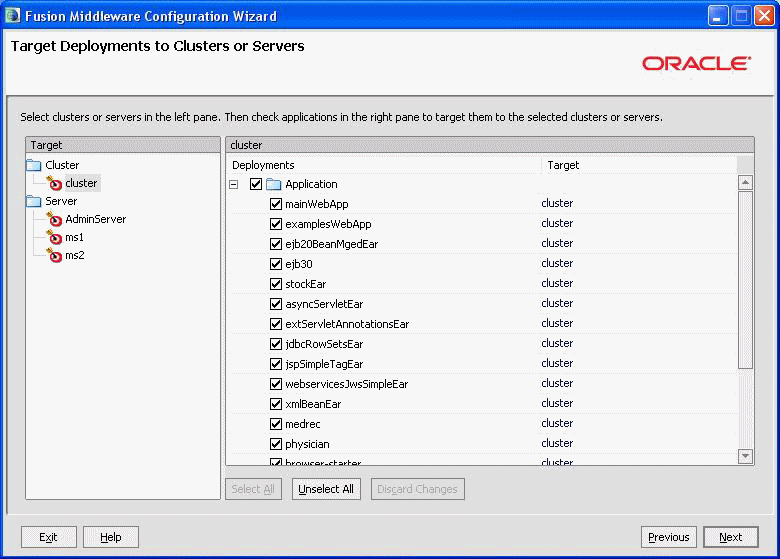Uncheck the physician checkbox
Viewport: 780px width, 559px height.
(x=276, y=444)
